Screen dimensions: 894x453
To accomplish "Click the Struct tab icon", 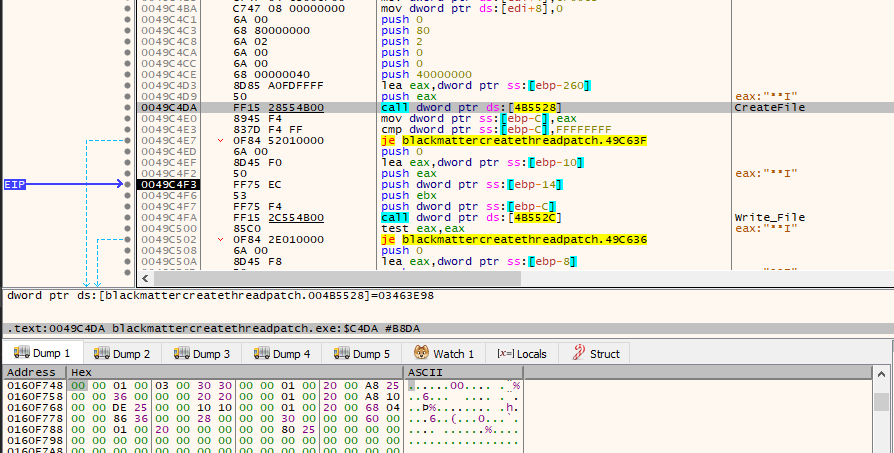I will point(578,354).
